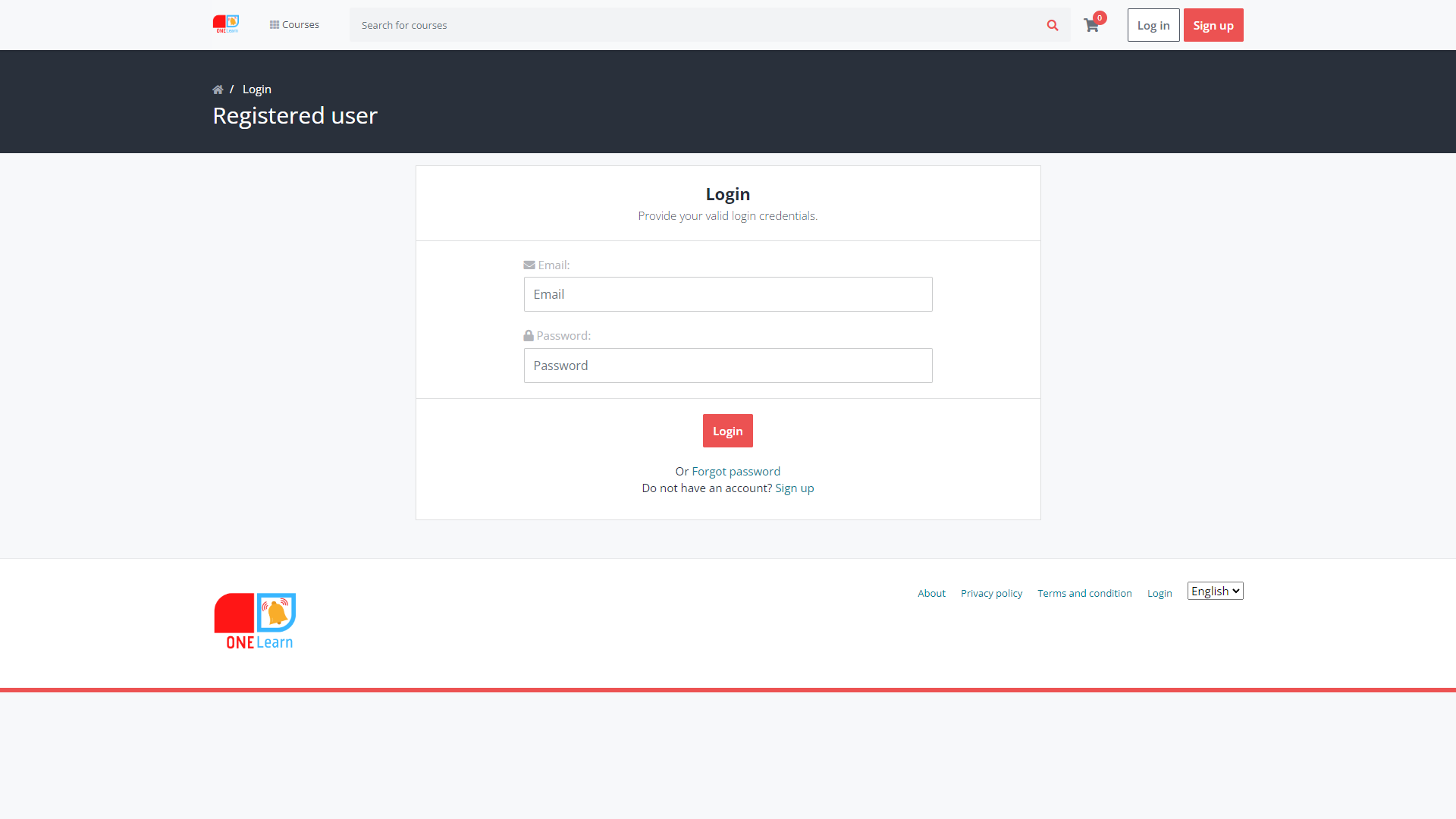
Task: Click into the Password input field
Action: (x=728, y=366)
